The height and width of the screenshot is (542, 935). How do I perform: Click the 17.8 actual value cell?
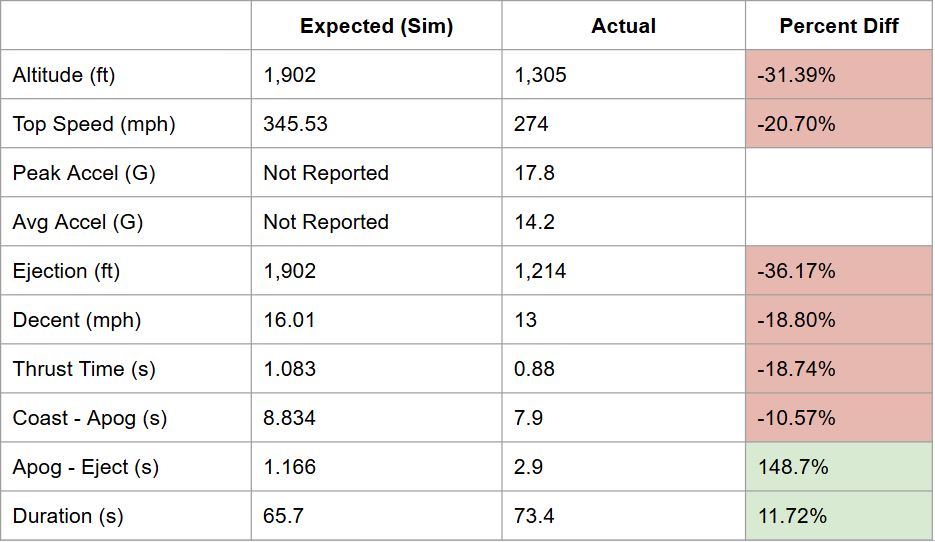(x=623, y=172)
